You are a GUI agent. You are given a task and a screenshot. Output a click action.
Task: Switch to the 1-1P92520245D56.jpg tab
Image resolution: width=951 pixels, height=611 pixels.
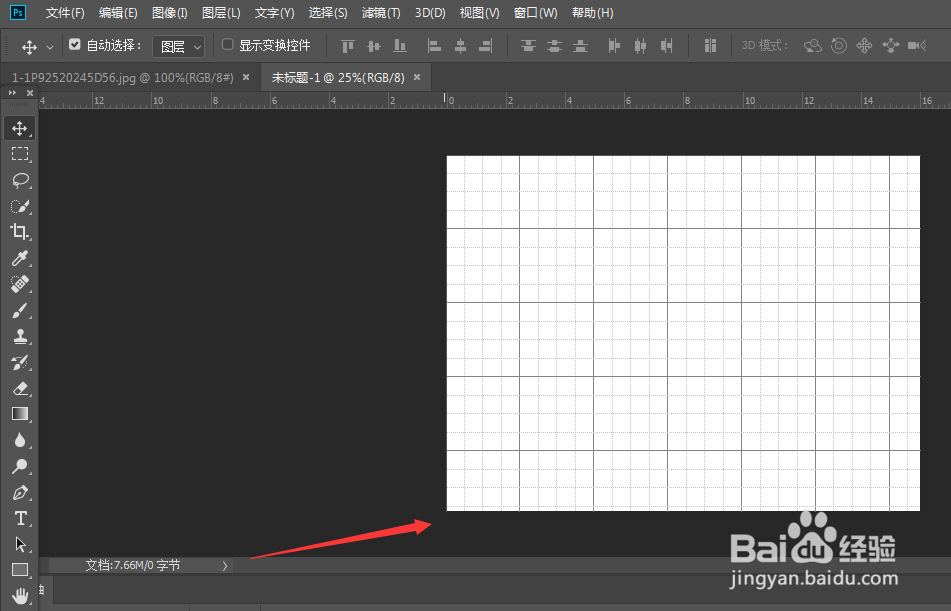pos(123,78)
